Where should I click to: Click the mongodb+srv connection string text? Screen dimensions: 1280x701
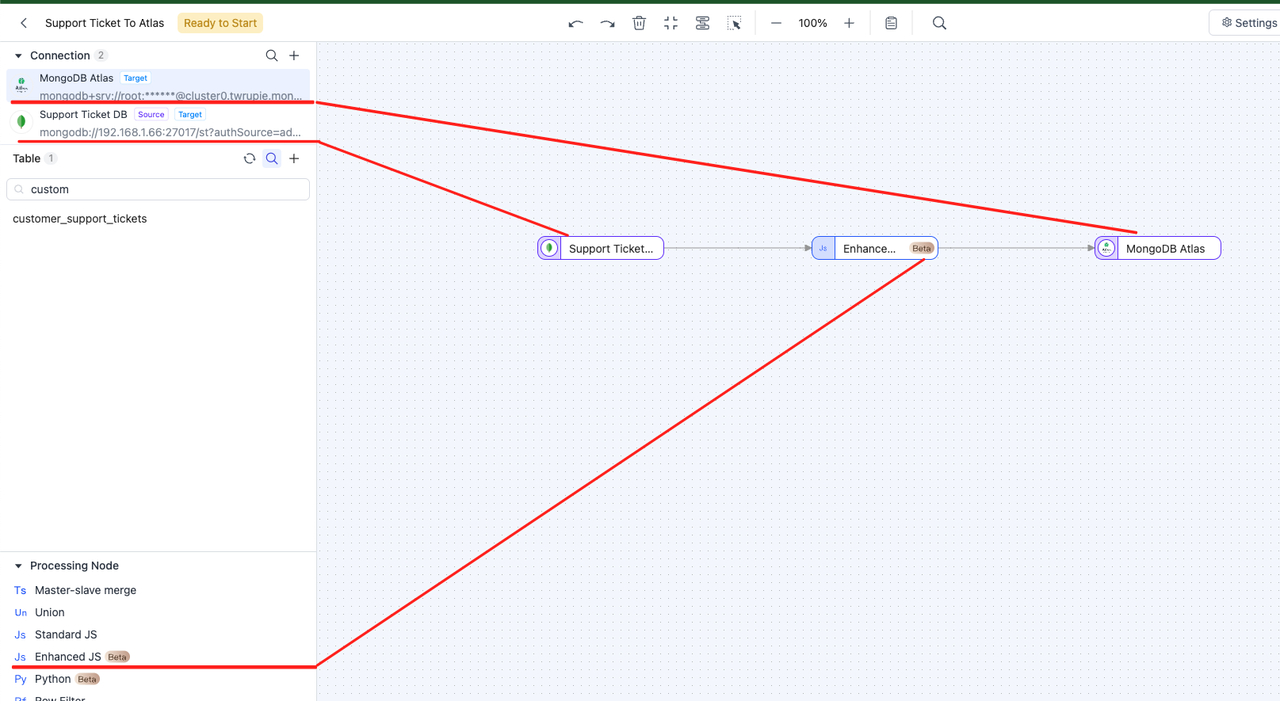pos(171,96)
